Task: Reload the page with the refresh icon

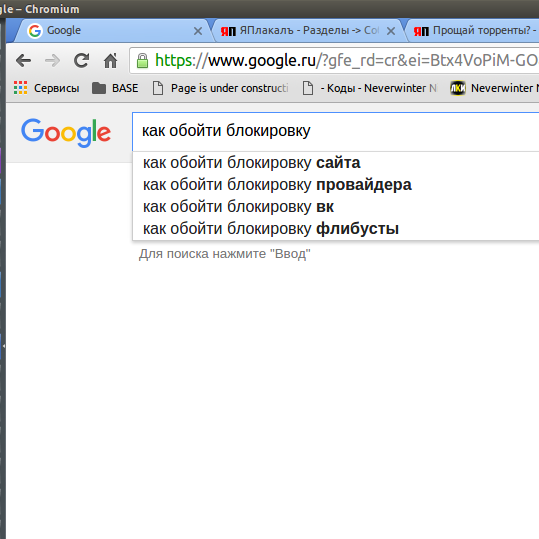Action: (x=82, y=61)
